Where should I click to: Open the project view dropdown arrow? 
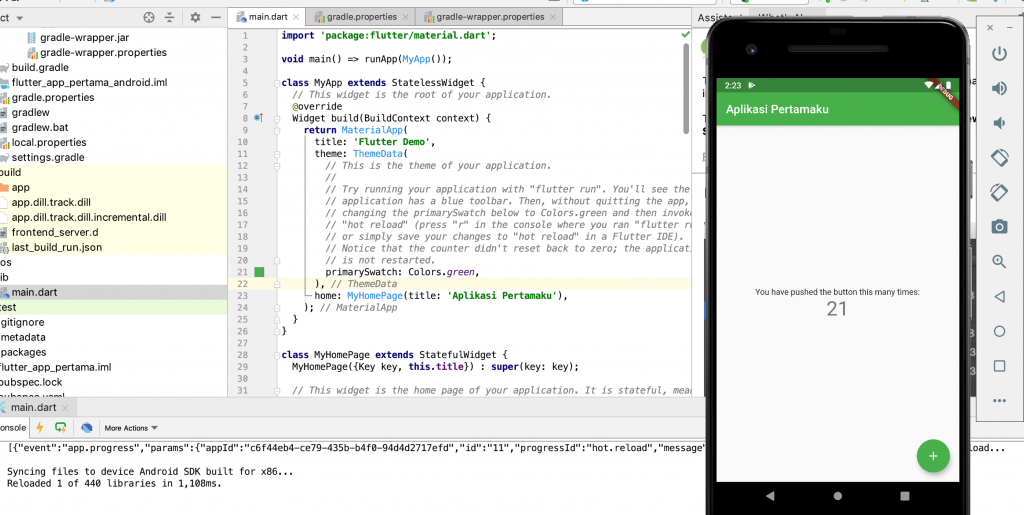(21, 17)
